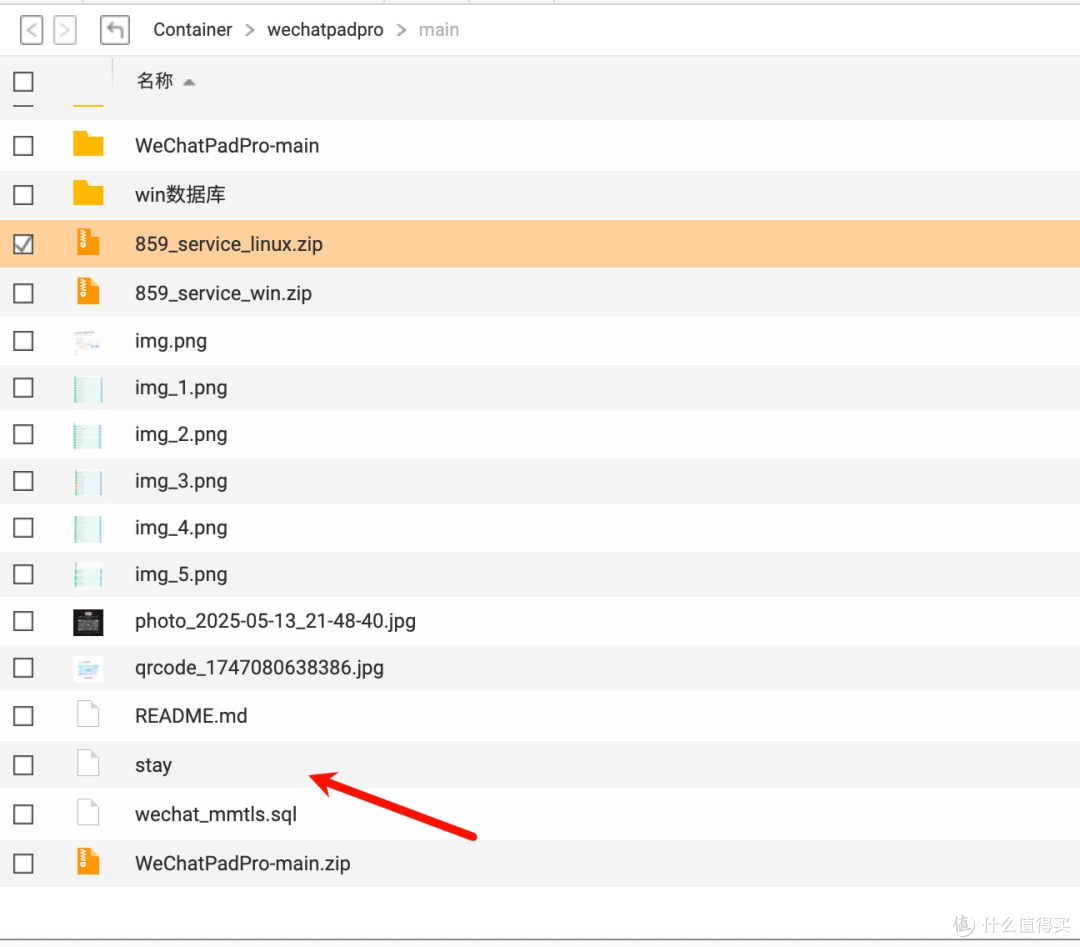
Task: Toggle sort order using the 名称 arrow
Action: [x=189, y=82]
